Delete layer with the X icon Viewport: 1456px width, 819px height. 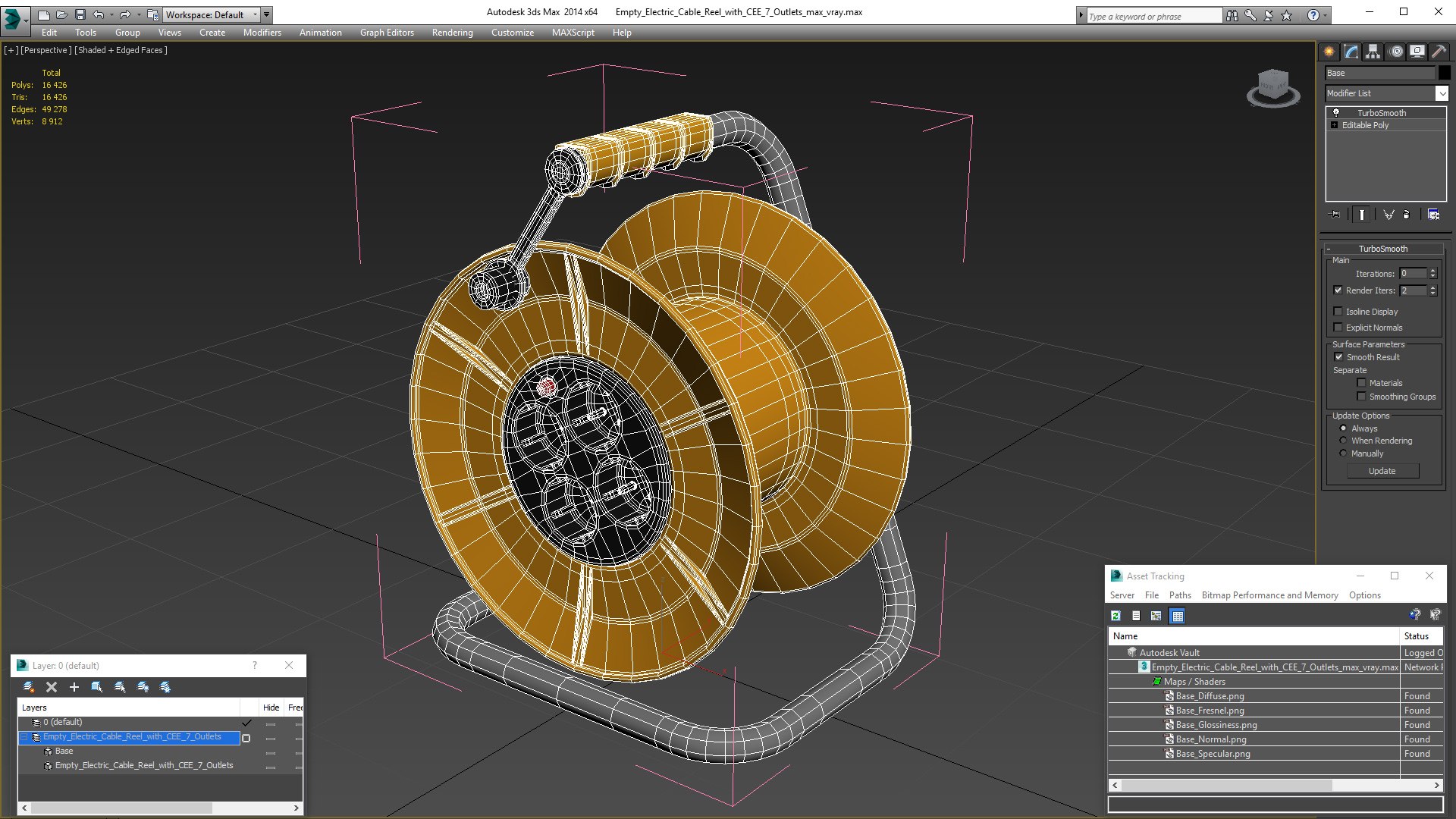(52, 687)
